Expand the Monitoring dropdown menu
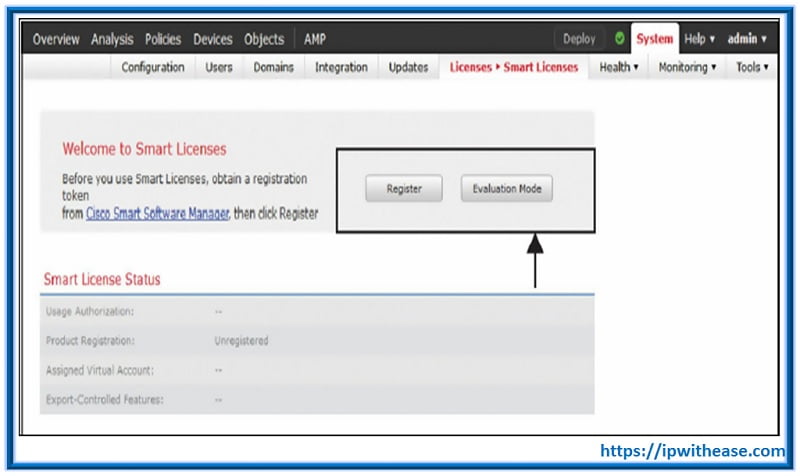Viewport: 800px width, 476px height. point(688,67)
